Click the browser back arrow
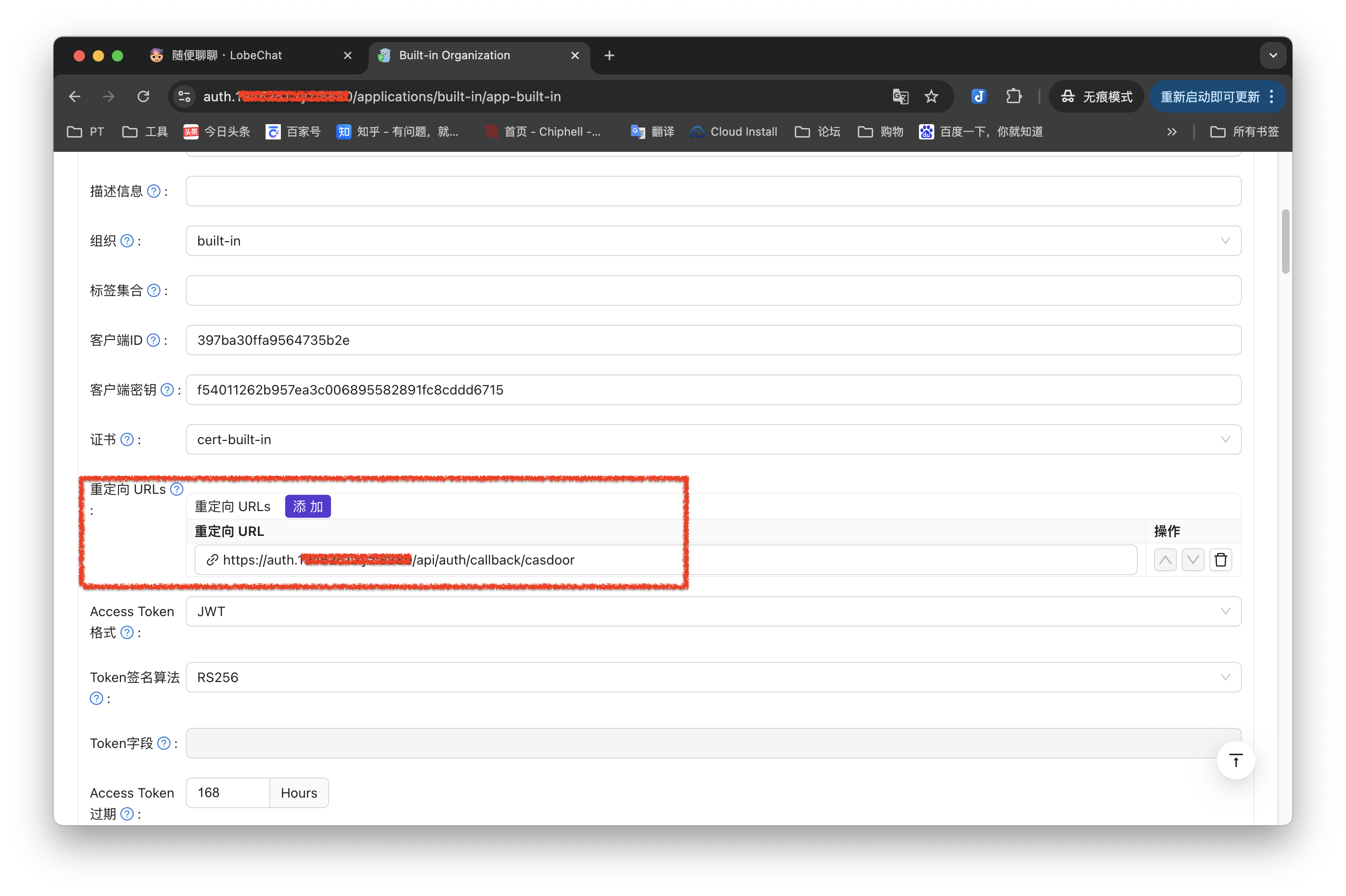 (75, 96)
